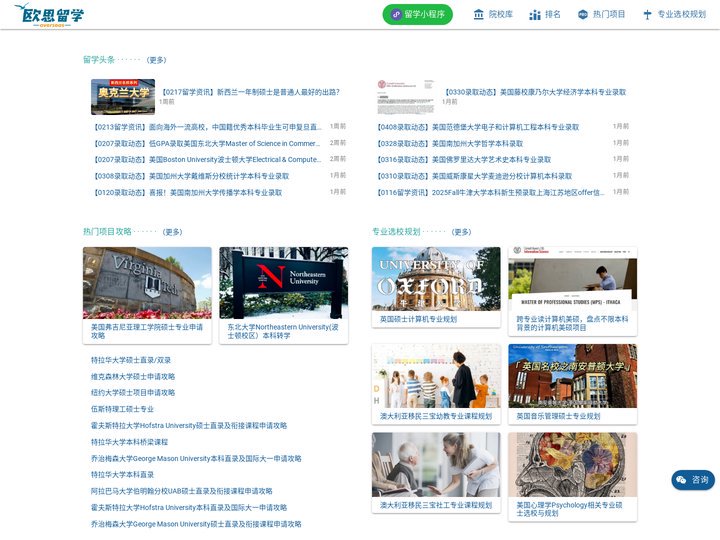Open 0217留学资讯 新西兰一年制硕士 article
Screen dimensions: 720x540
tap(251, 92)
